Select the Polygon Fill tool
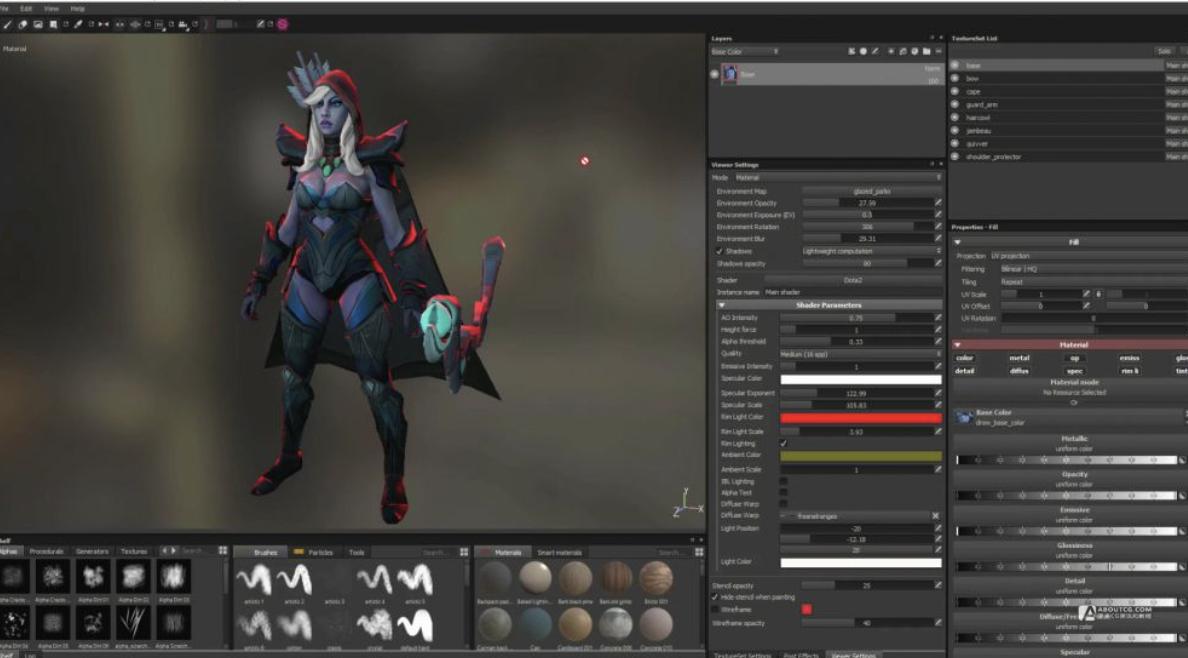 tap(55, 24)
